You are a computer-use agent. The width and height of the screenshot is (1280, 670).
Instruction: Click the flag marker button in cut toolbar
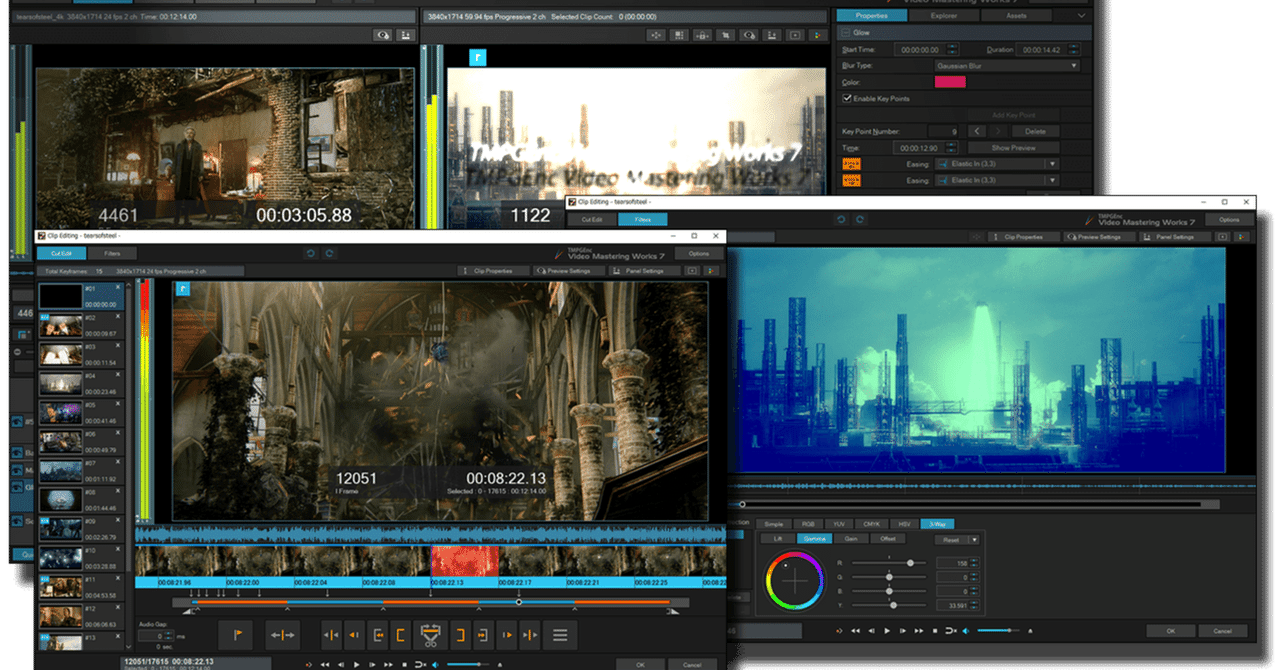point(237,634)
